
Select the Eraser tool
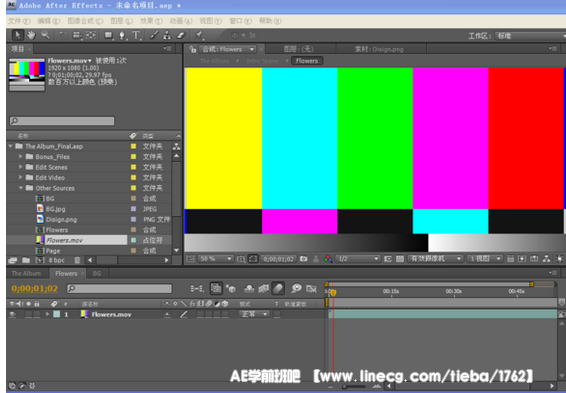coord(181,35)
